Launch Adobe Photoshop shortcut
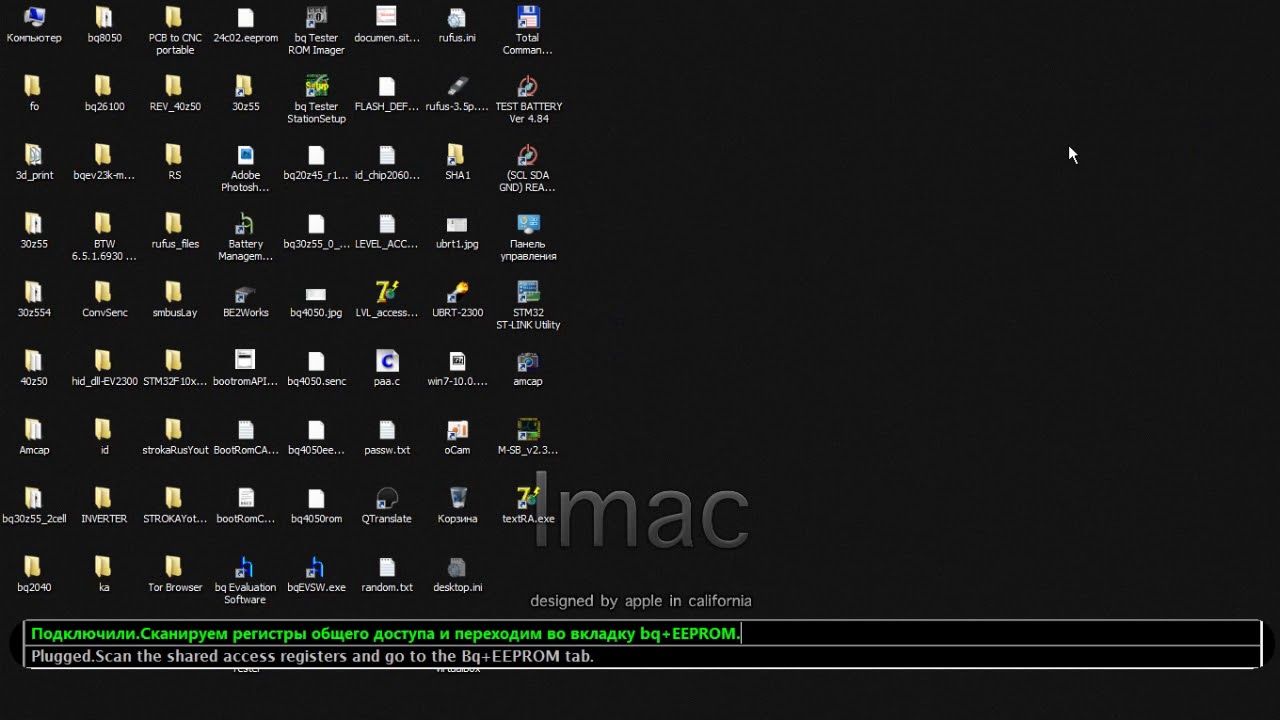 pyautogui.click(x=245, y=168)
